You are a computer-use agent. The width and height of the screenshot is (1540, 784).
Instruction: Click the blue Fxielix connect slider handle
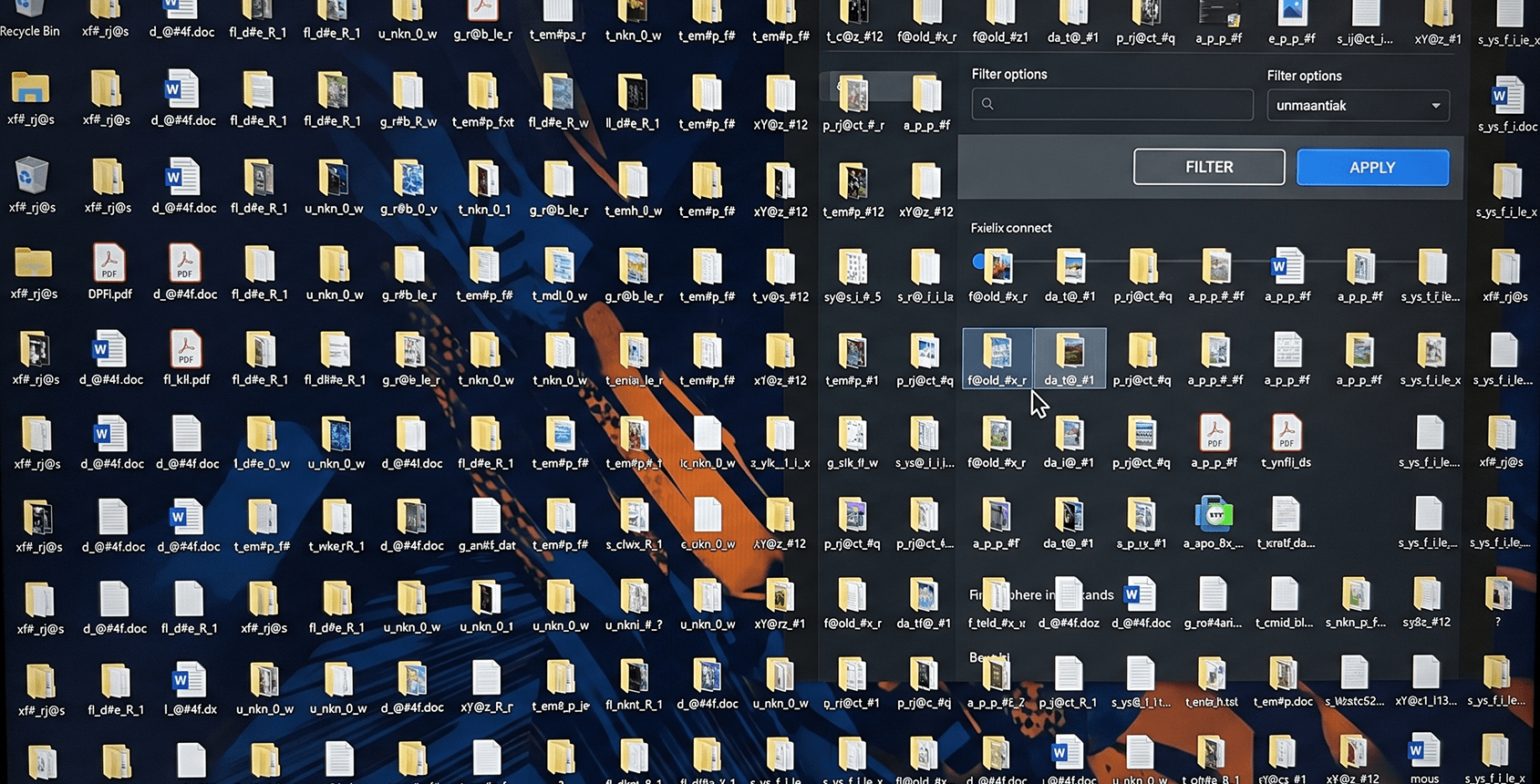(x=979, y=262)
